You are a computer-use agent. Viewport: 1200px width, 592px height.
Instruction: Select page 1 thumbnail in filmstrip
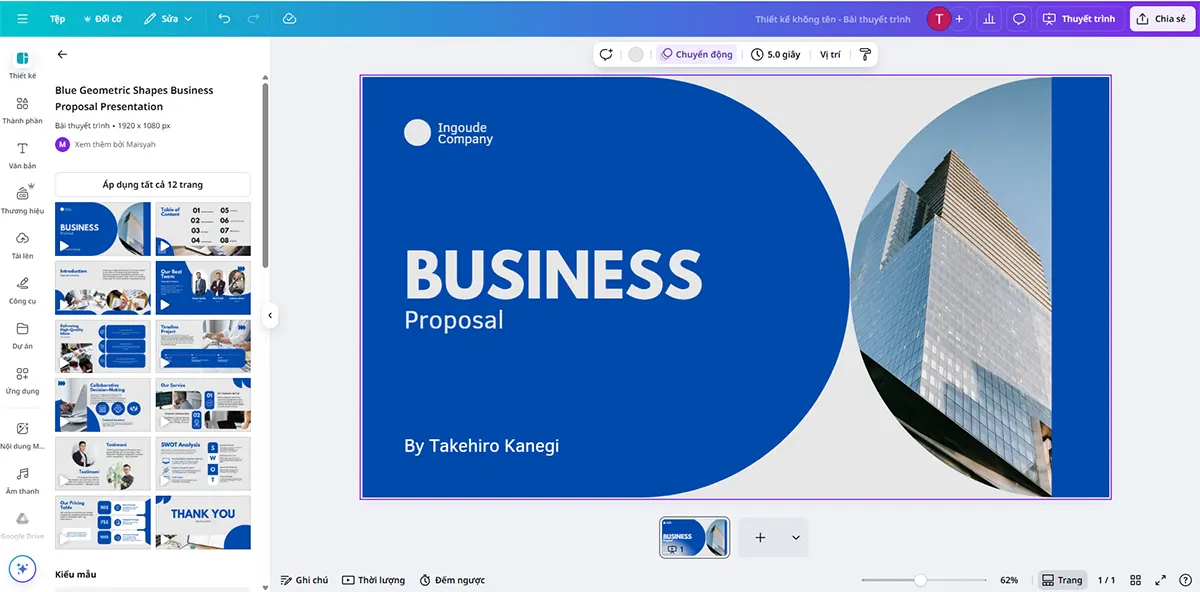695,537
